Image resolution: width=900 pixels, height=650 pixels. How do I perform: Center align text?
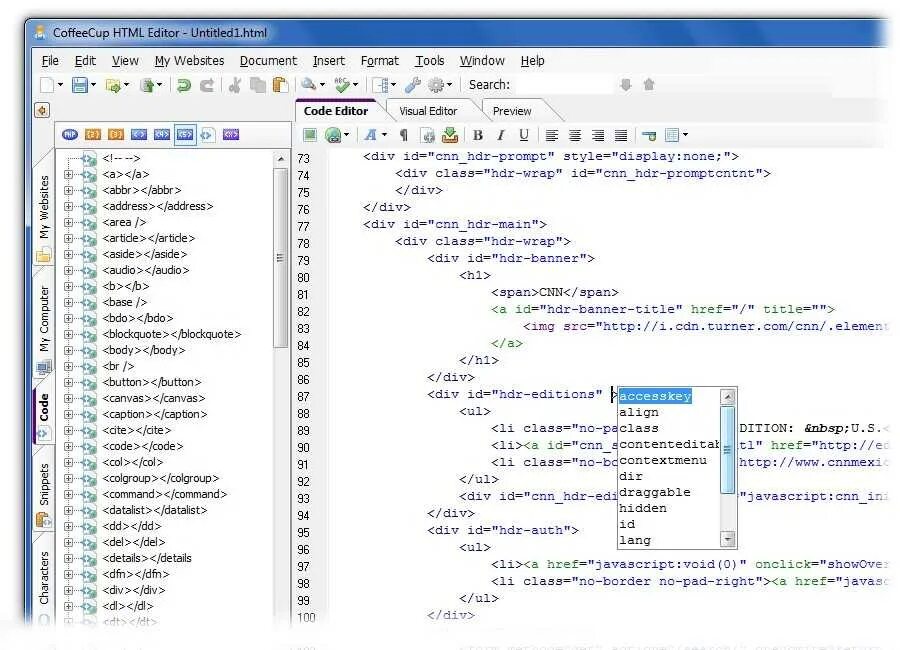pos(575,136)
